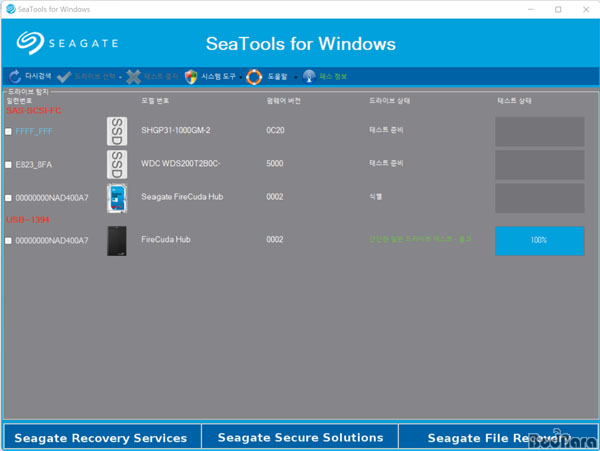Click firmware version 5000
600x451 pixels.
(x=275, y=164)
